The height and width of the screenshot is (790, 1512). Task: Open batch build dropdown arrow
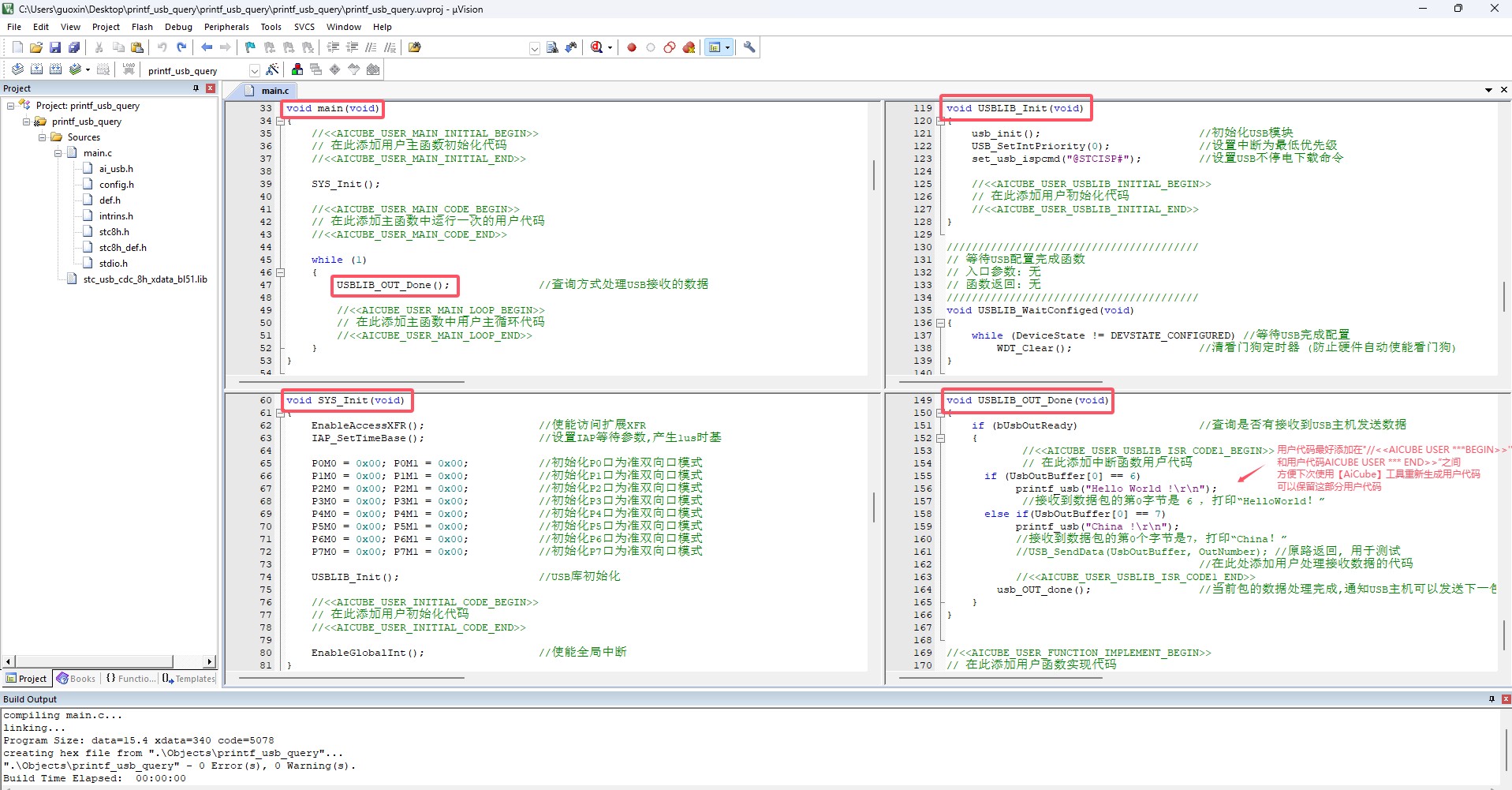88,69
